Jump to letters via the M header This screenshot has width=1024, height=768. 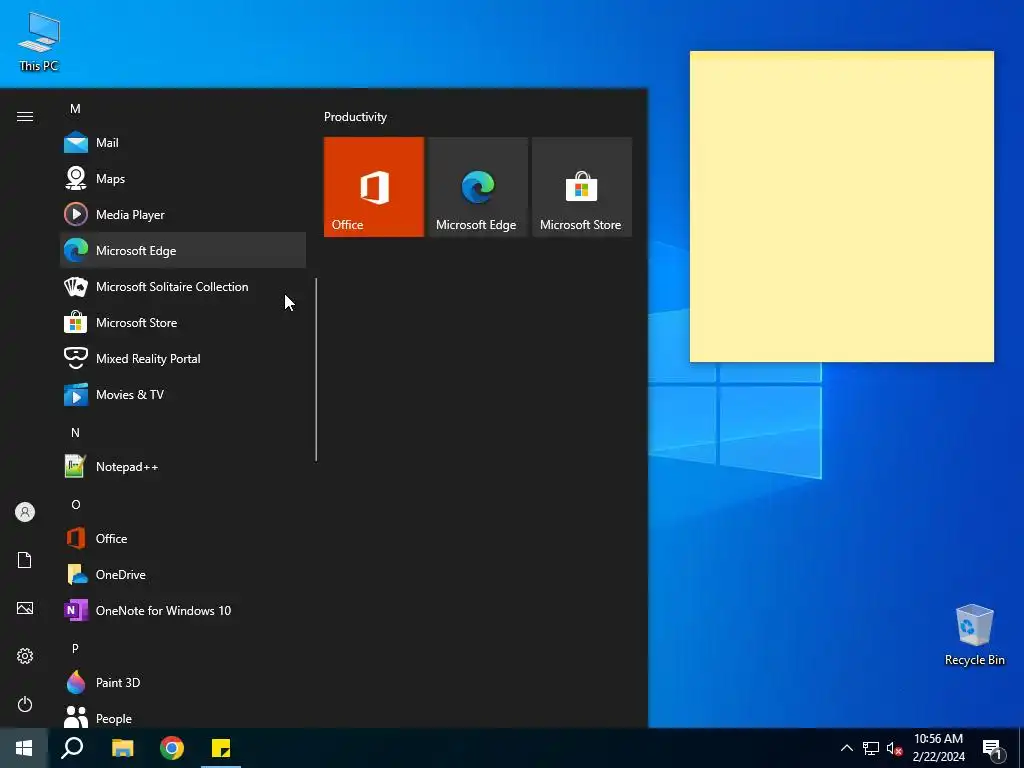coord(75,108)
